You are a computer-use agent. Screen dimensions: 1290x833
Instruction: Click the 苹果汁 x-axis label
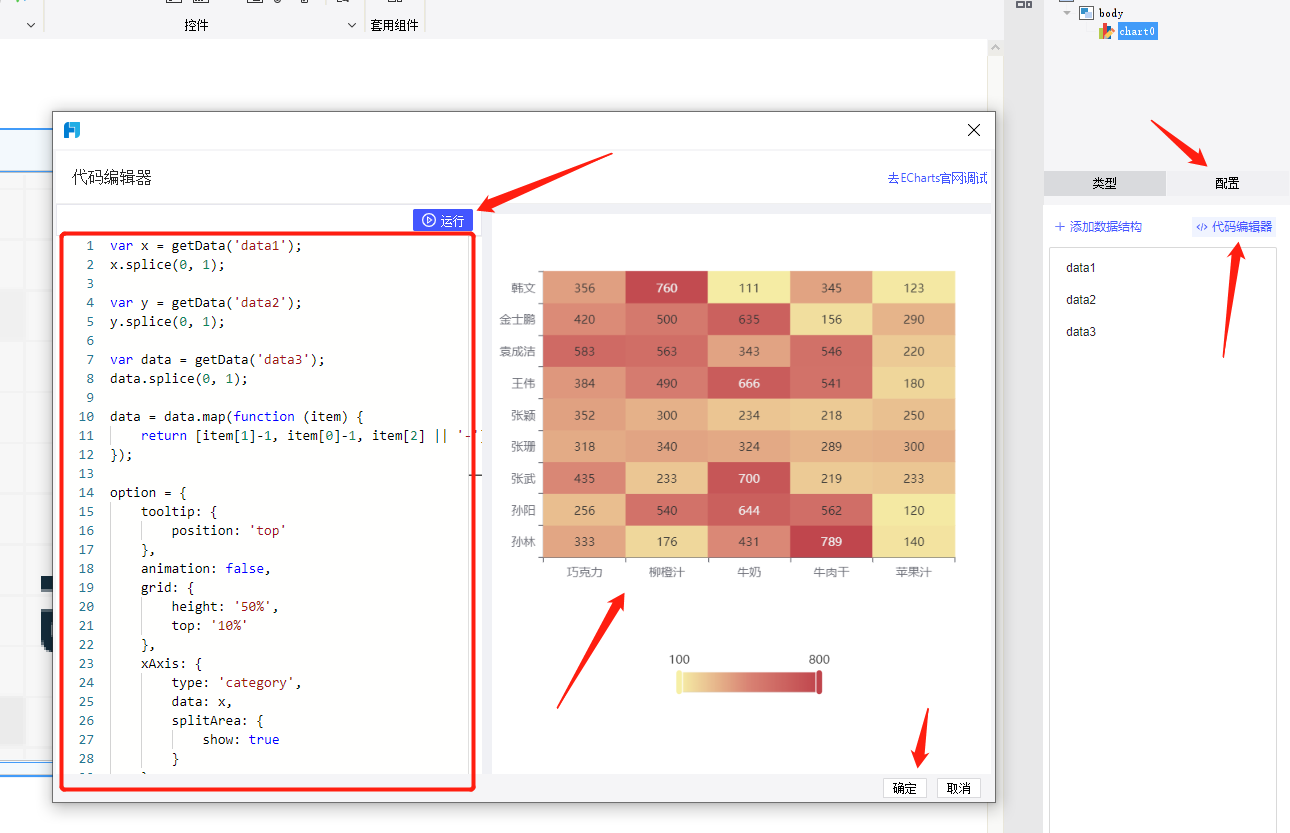914,573
